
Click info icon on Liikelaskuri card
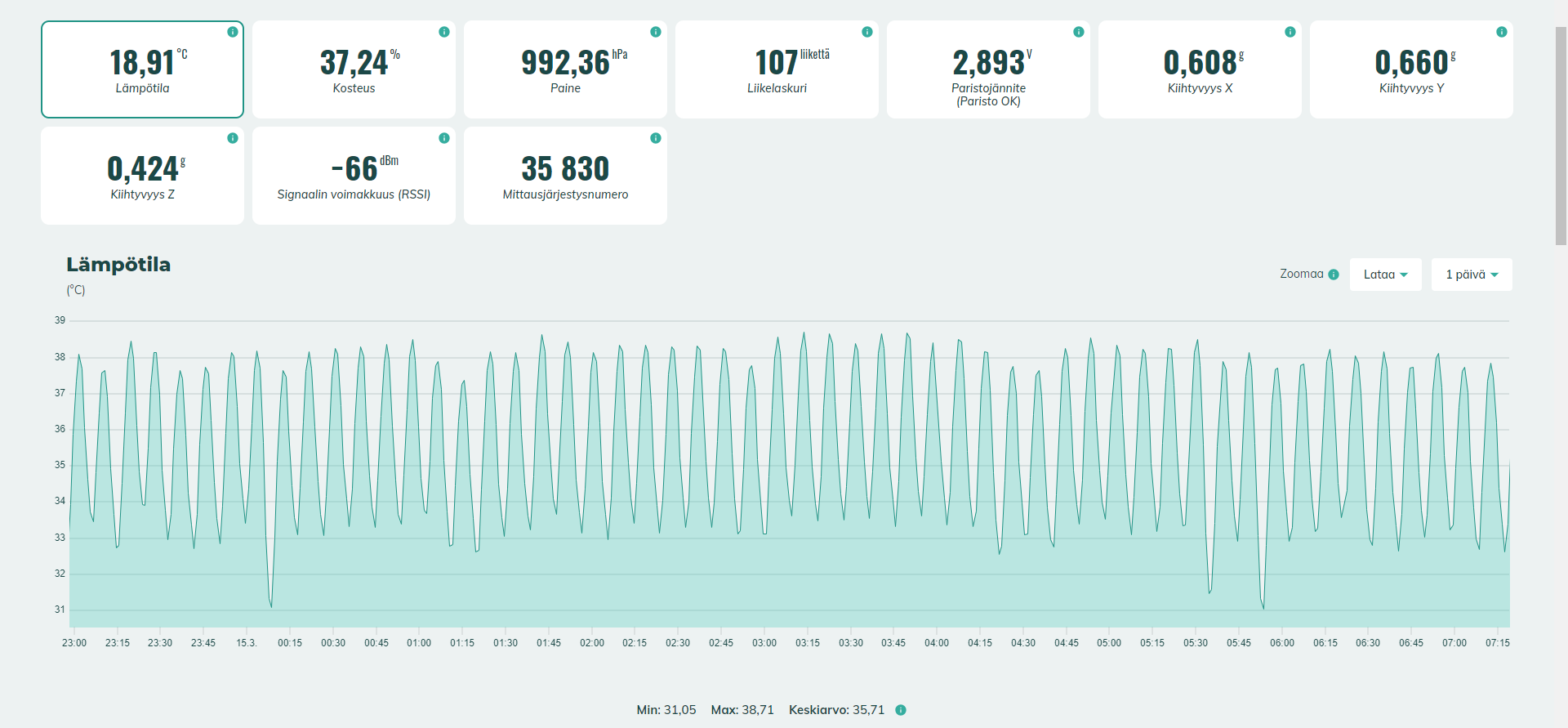coord(867,32)
